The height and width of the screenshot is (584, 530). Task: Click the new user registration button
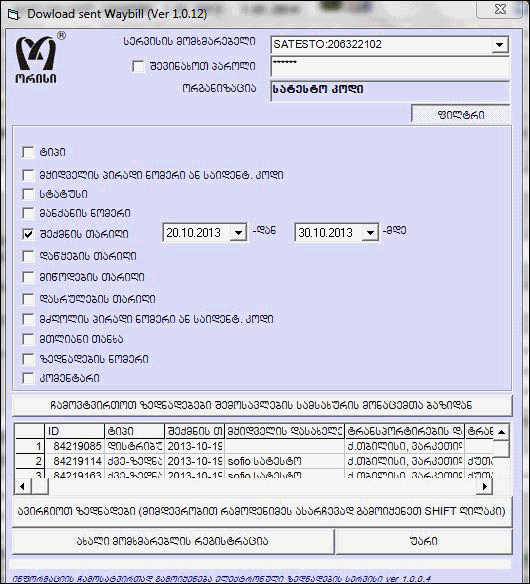pyautogui.click(x=173, y=541)
